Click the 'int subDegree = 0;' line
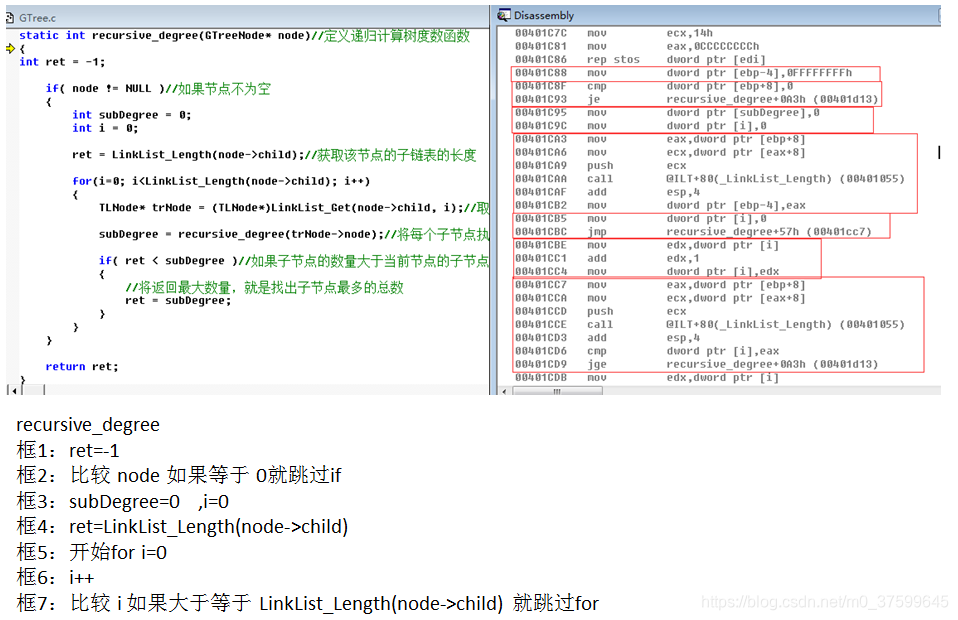This screenshot has height=620, width=958. pos(131,115)
